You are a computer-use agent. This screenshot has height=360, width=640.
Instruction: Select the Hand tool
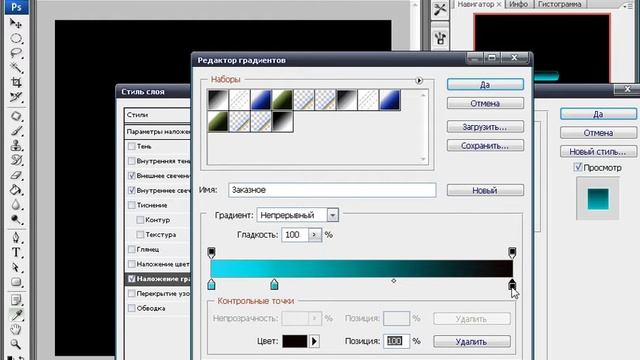pos(16,329)
